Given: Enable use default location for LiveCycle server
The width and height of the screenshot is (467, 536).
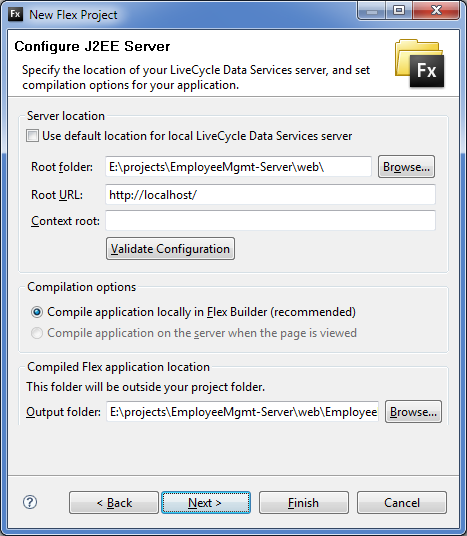Looking at the screenshot, I should click(x=32, y=136).
